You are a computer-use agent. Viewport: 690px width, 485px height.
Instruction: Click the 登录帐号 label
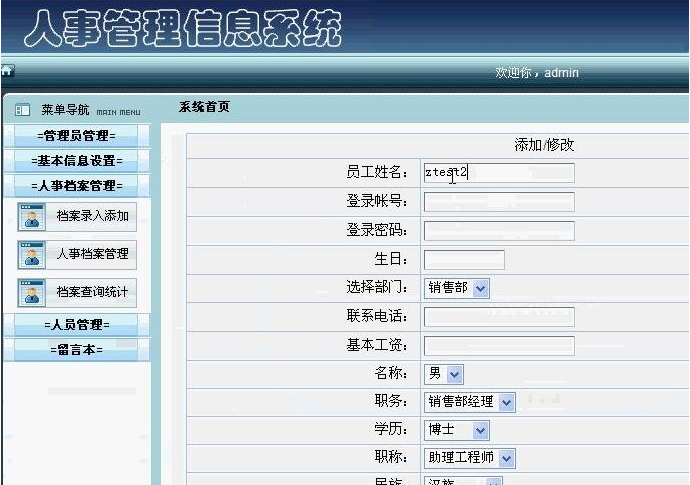click(377, 201)
